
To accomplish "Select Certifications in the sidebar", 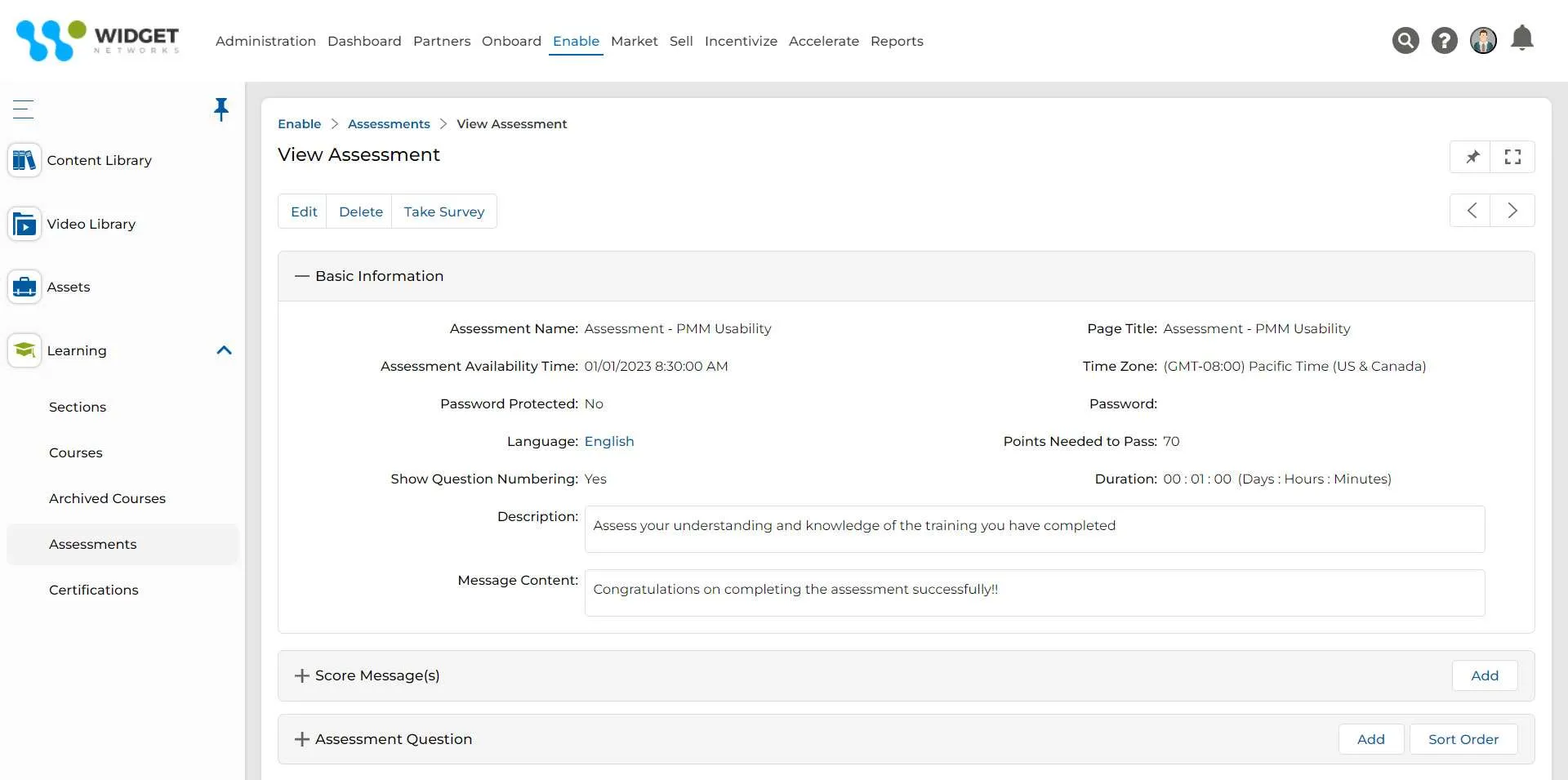I will pyautogui.click(x=93, y=590).
